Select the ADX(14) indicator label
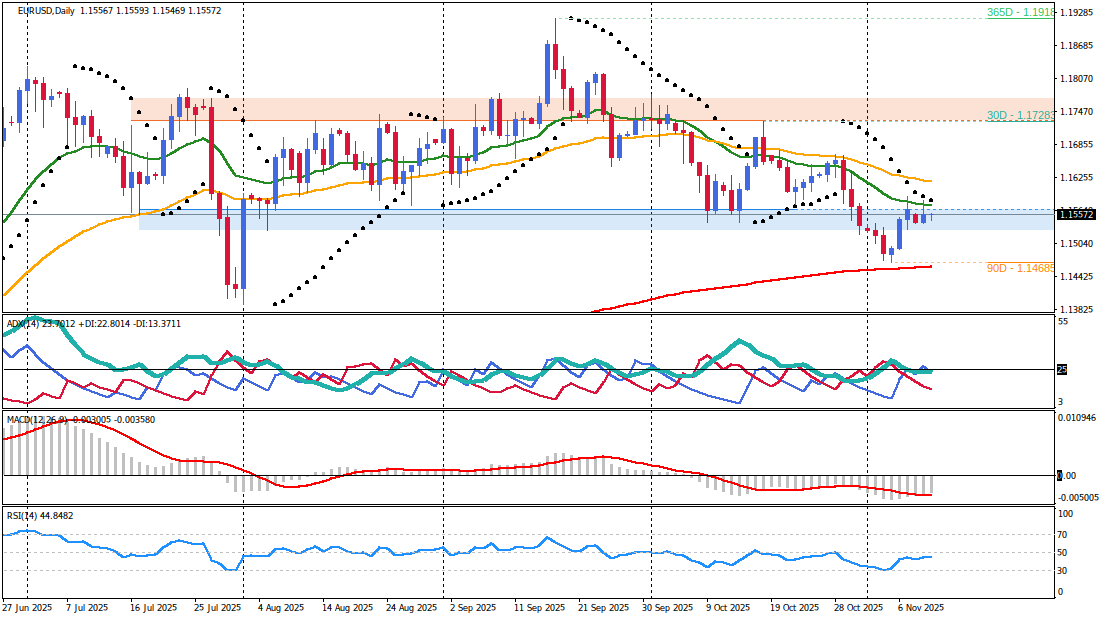Image resolution: width=1100 pixels, height=619 pixels. tap(93, 324)
